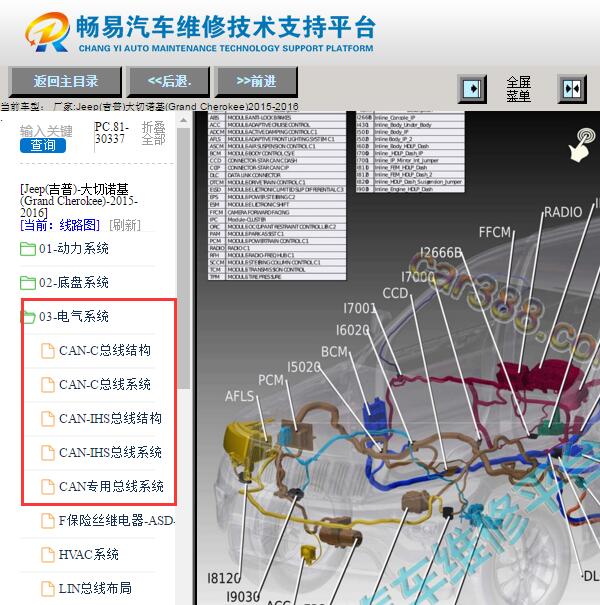The image size is (600, 605).
Task: Click the I8120 connector label
Action: coord(224,578)
